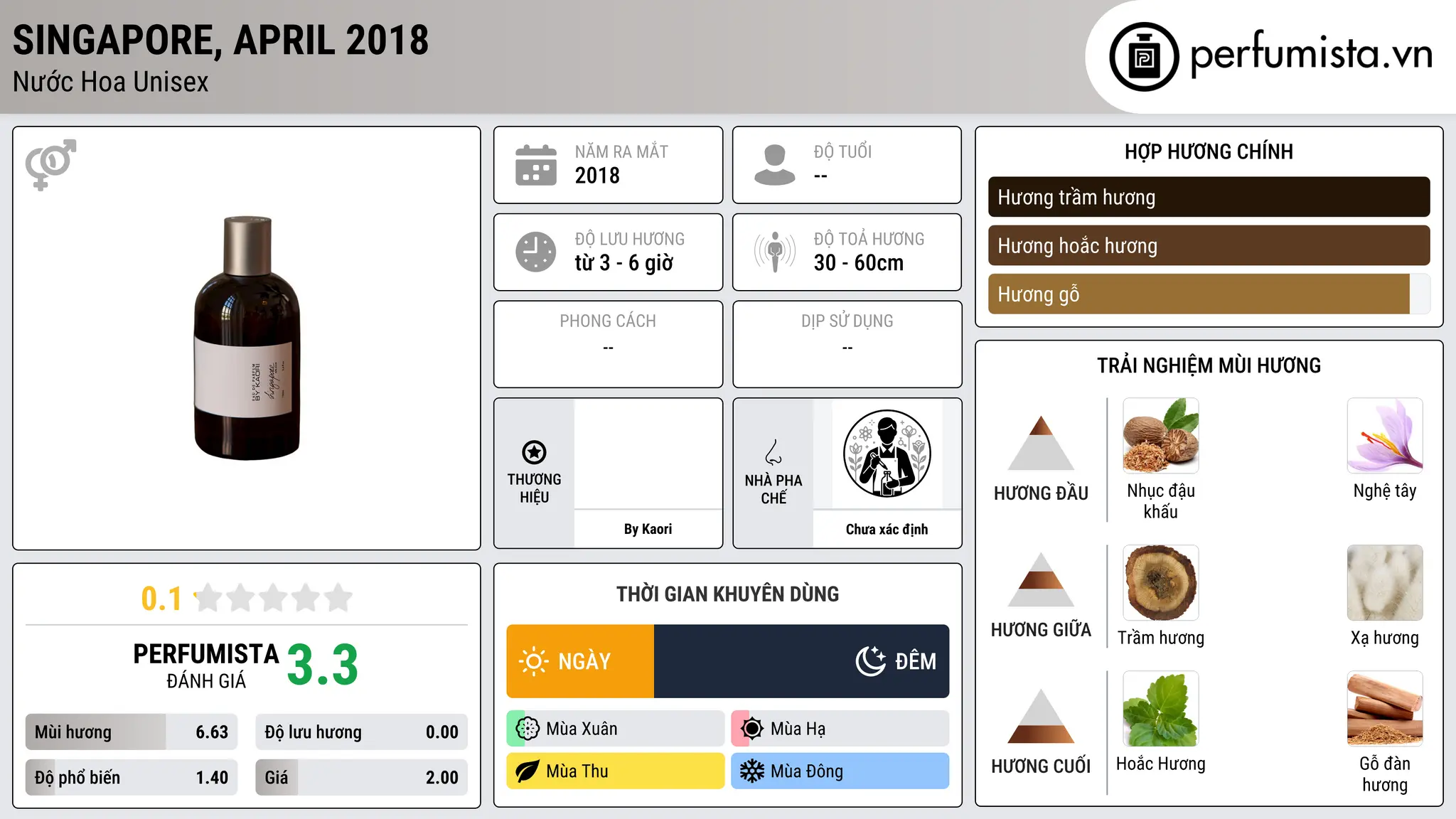
Task: Click the Độ lưu hương 0.00 score bar
Action: (x=362, y=732)
